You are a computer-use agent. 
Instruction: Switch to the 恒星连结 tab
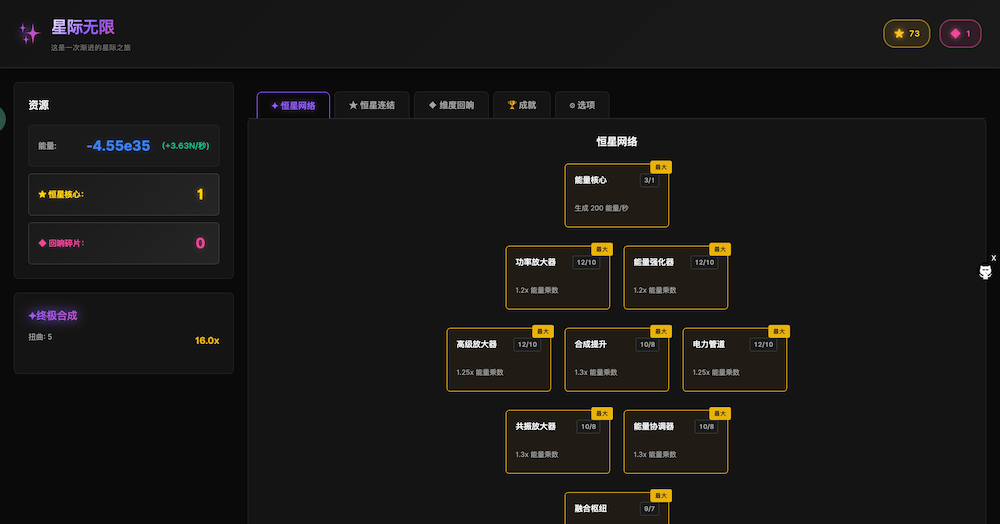click(371, 105)
